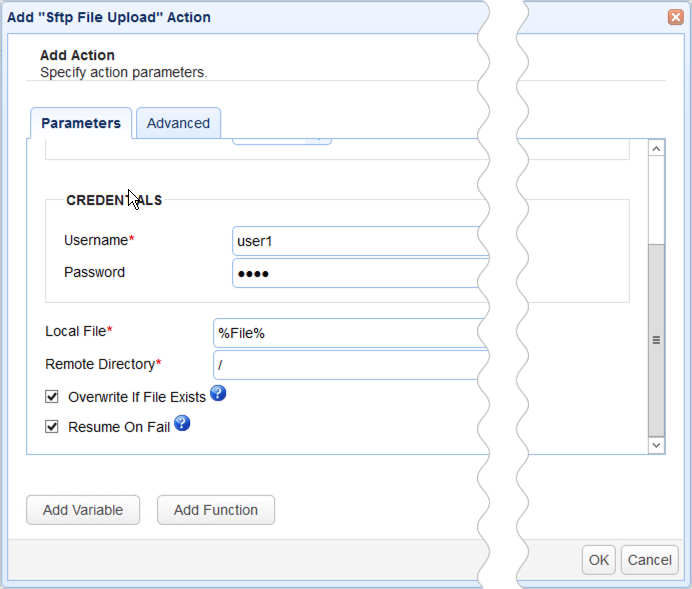The height and width of the screenshot is (589, 692).
Task: Uncheck Overwrite If File Exists checkbox
Action: [x=52, y=396]
